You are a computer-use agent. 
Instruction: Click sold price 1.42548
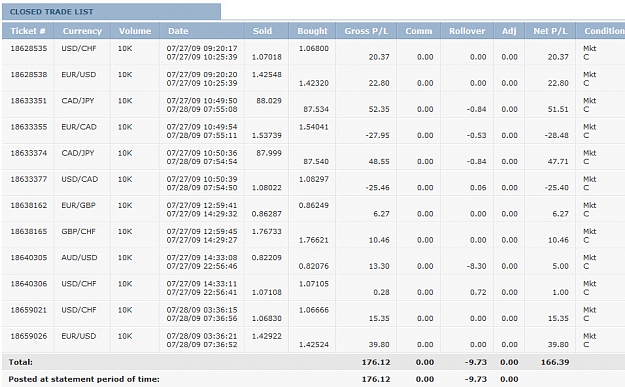[267, 75]
